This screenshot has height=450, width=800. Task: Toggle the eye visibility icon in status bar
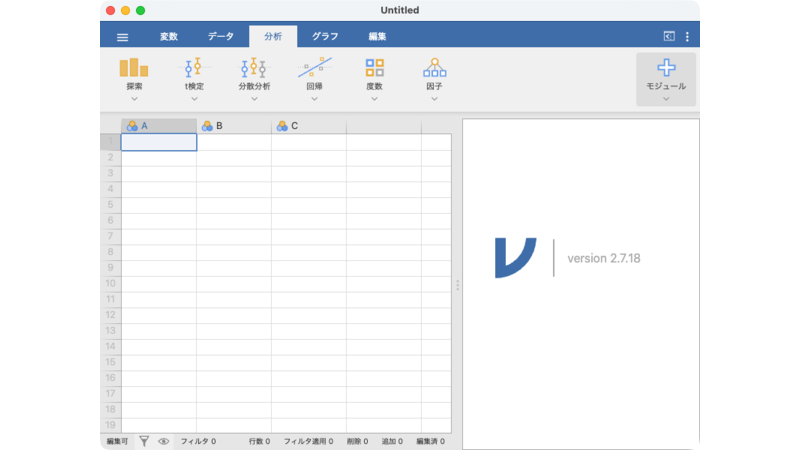[163, 440]
